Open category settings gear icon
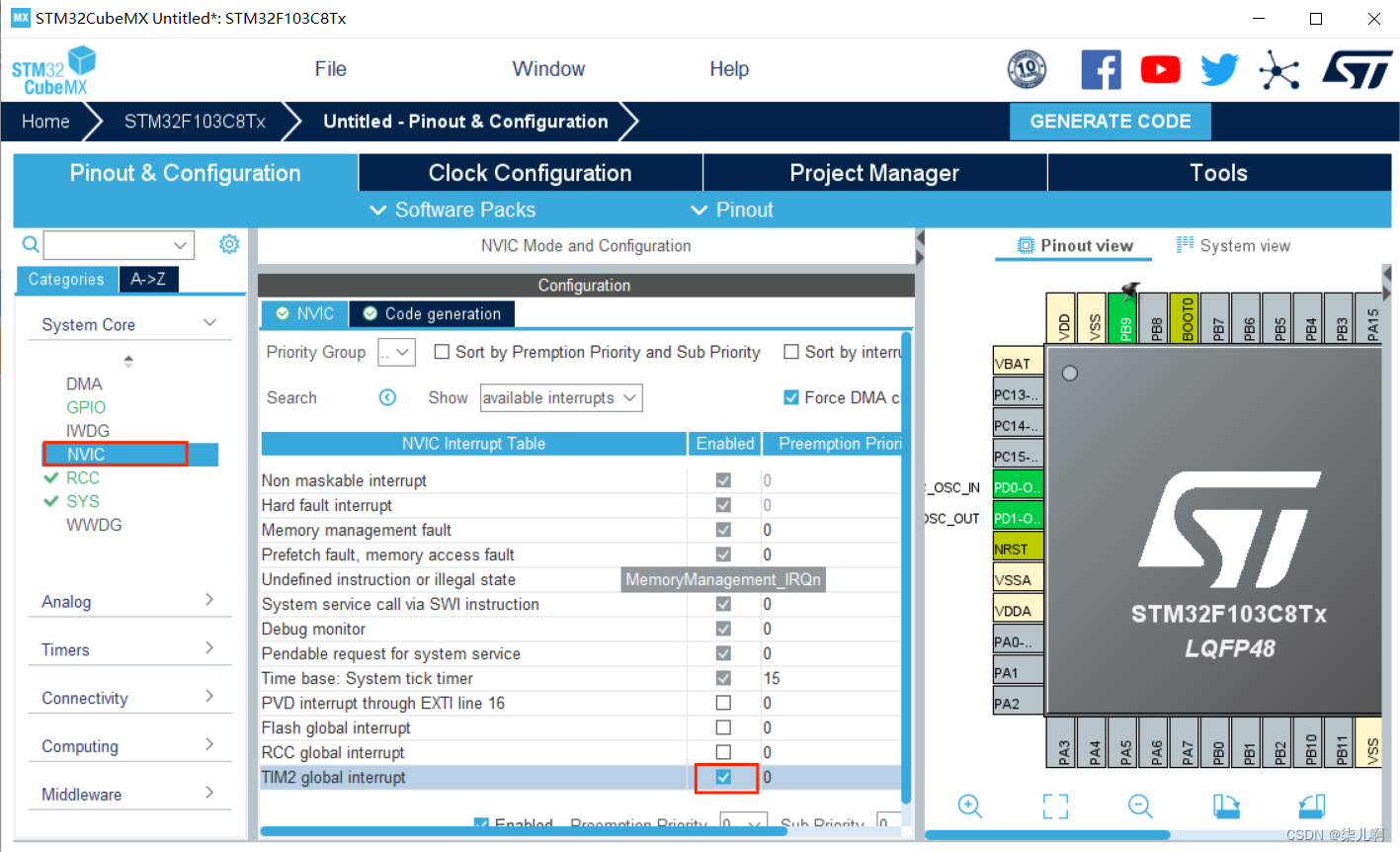The image size is (1400, 852). (229, 244)
